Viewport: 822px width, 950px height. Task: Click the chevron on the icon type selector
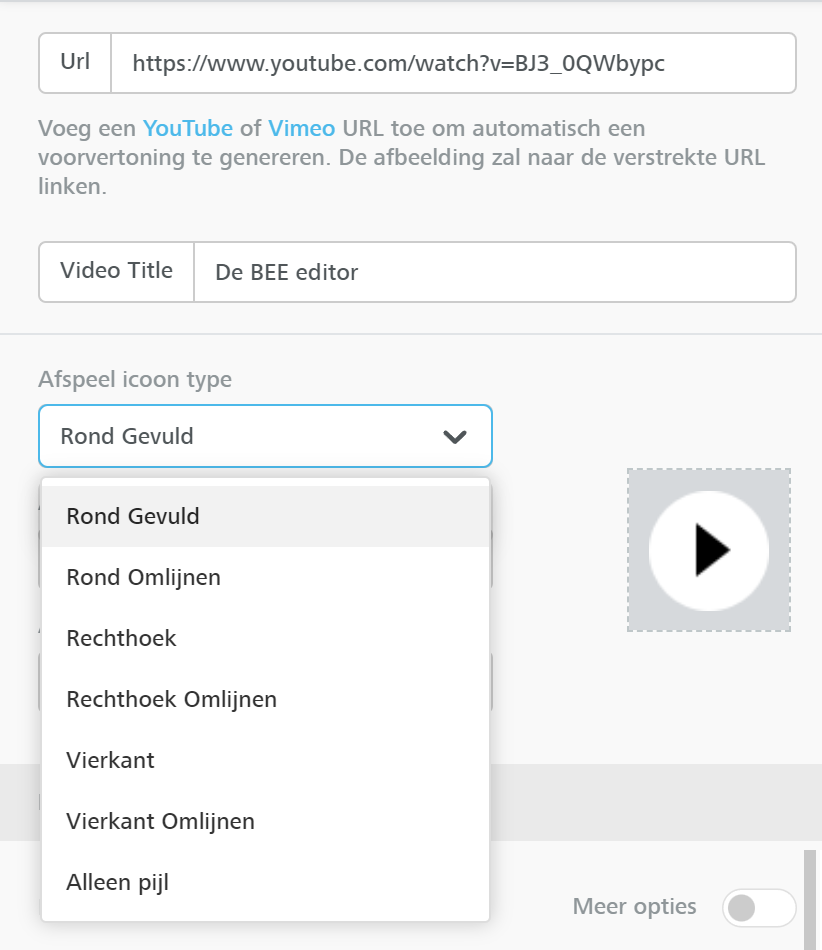[455, 436]
